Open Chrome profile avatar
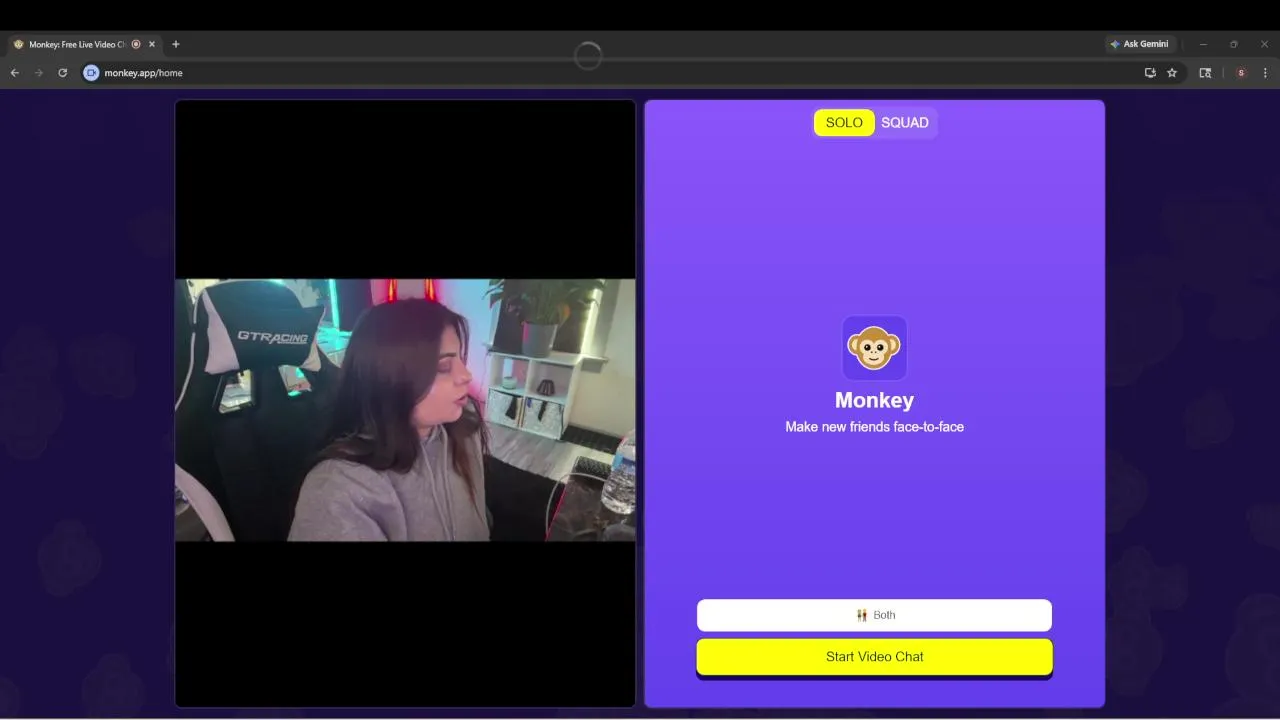Image resolution: width=1280 pixels, height=720 pixels. click(1241, 73)
